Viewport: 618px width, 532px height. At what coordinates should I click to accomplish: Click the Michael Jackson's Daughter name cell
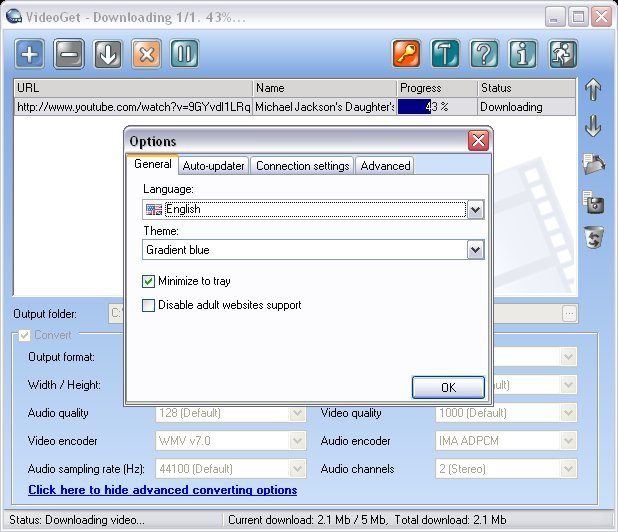(324, 107)
